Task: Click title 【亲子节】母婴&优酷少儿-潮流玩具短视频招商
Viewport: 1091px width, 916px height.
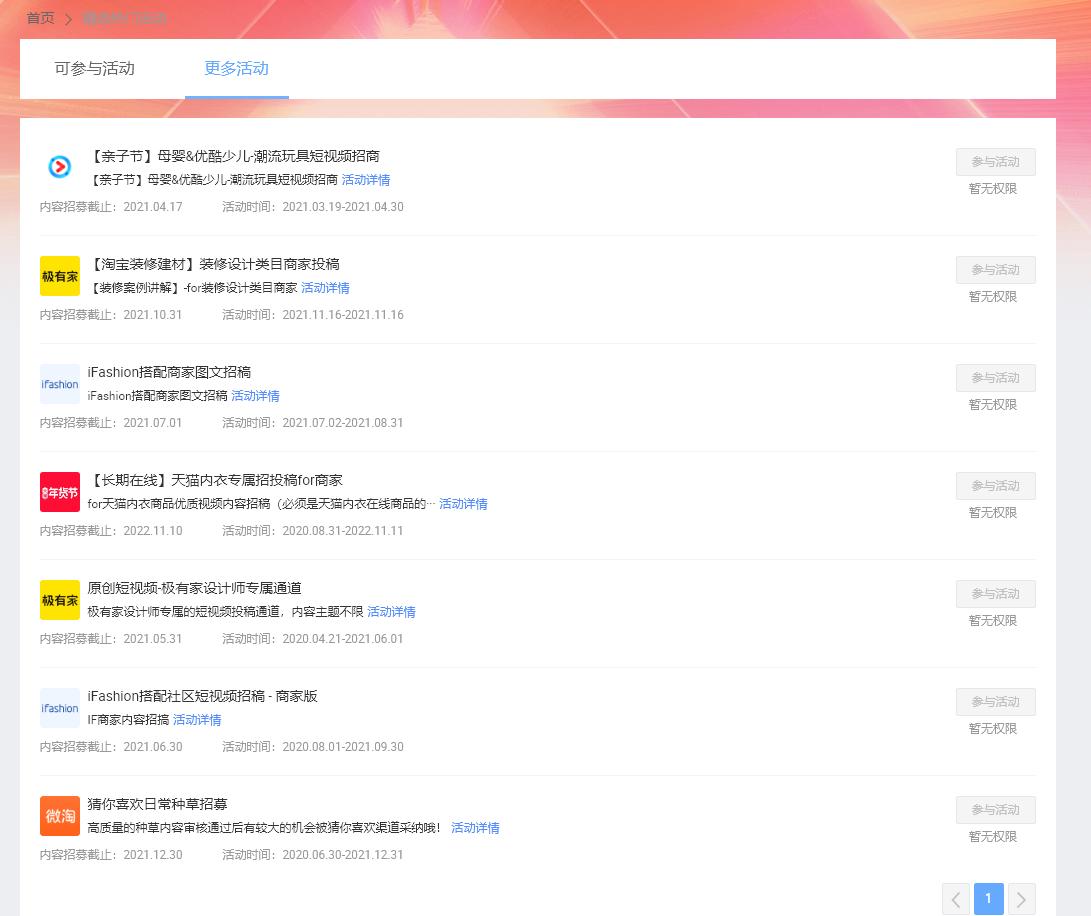Action: tap(234, 156)
